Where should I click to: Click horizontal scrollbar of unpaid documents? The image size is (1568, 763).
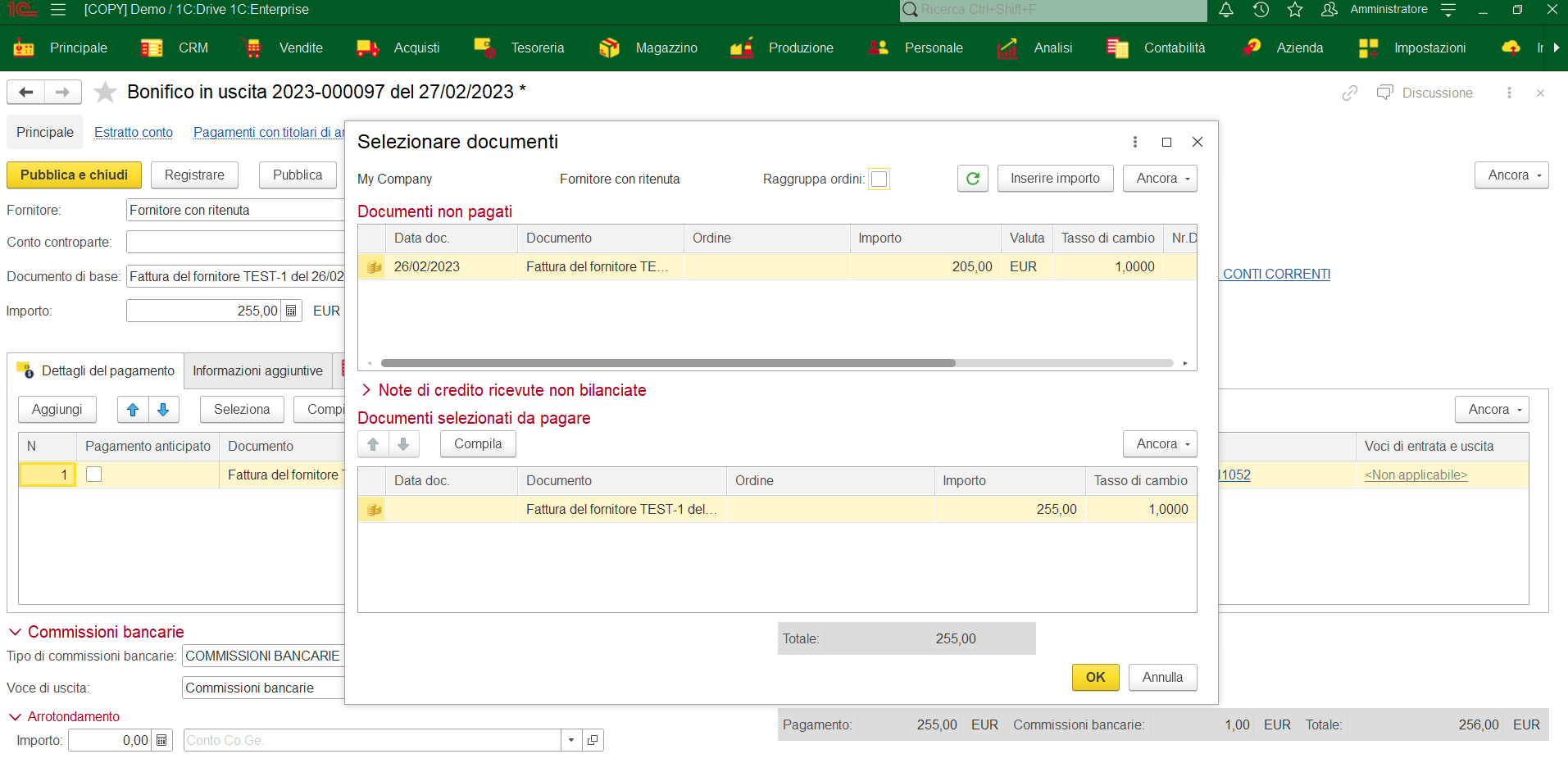(668, 362)
